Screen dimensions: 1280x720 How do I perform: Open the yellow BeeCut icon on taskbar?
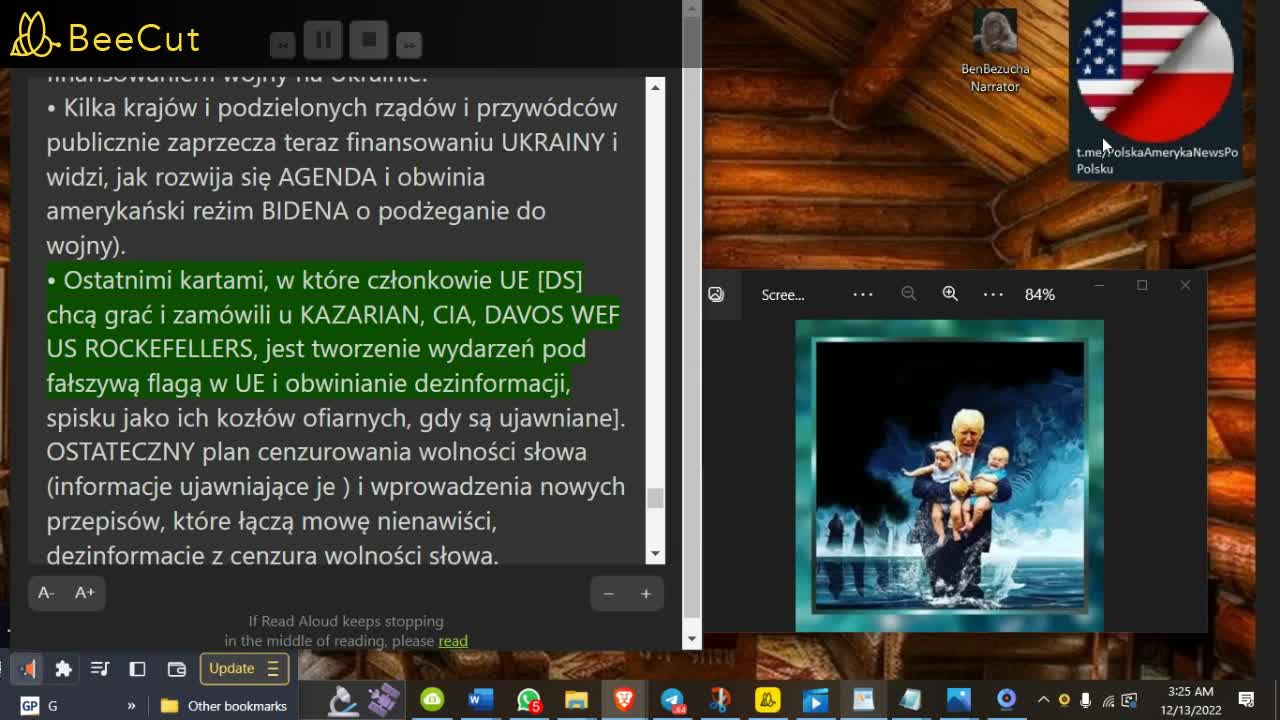768,700
